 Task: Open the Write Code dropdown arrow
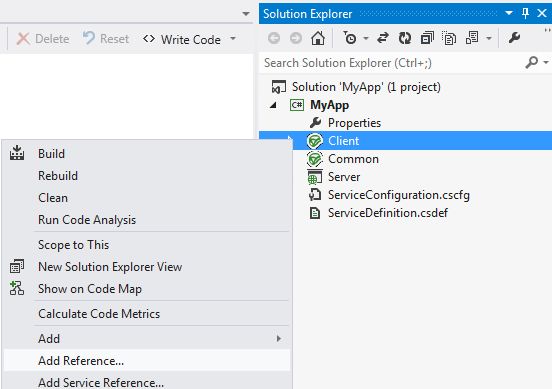point(233,38)
